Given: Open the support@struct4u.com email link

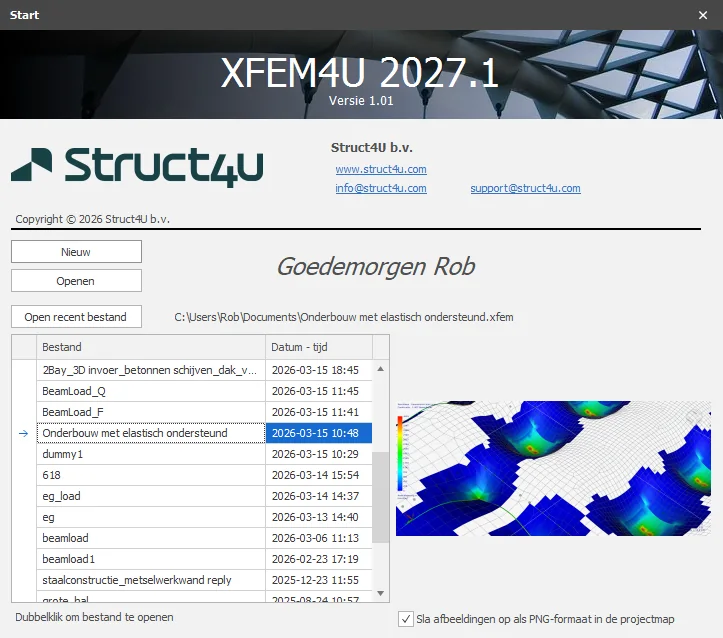Looking at the screenshot, I should 525,188.
